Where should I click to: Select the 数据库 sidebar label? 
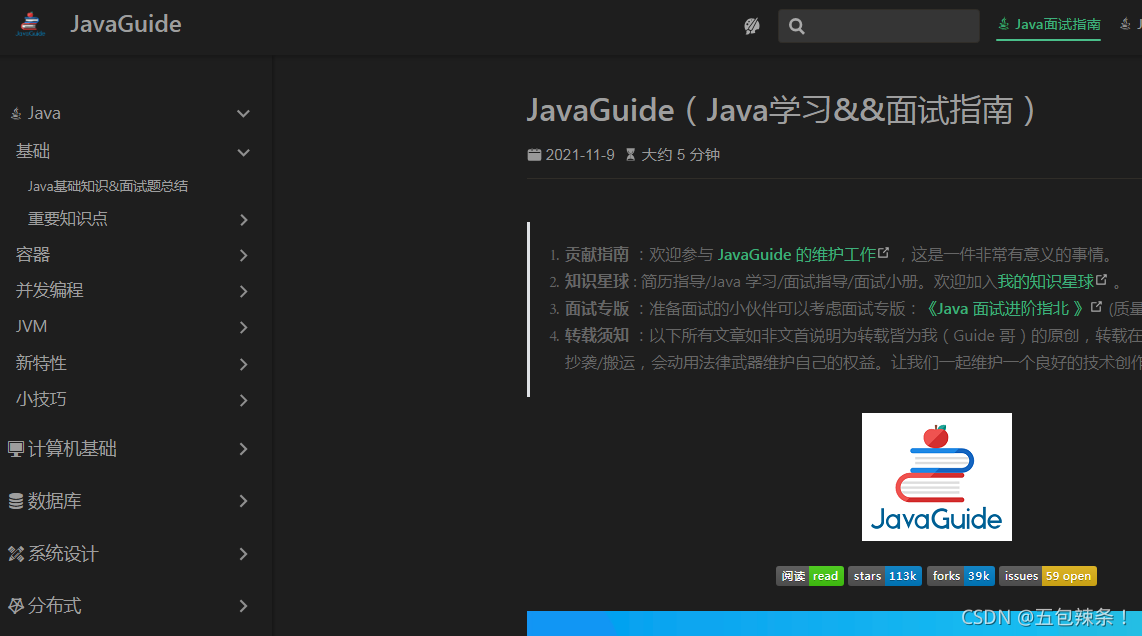54,501
